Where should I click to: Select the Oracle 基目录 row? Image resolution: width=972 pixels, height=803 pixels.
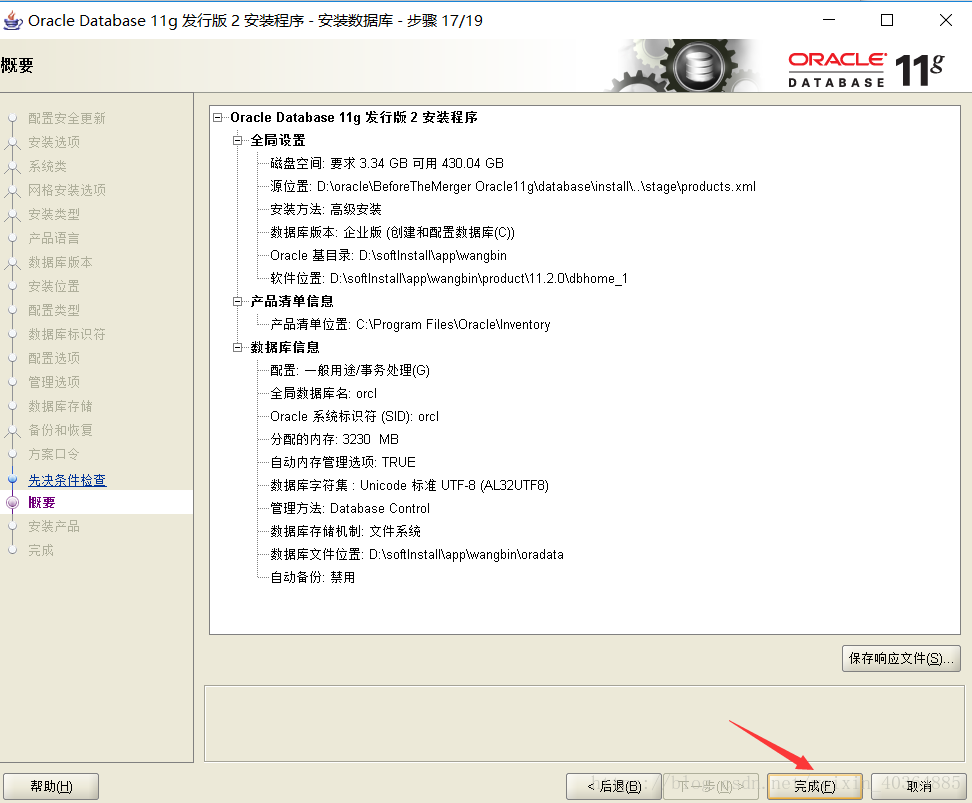(x=388, y=255)
